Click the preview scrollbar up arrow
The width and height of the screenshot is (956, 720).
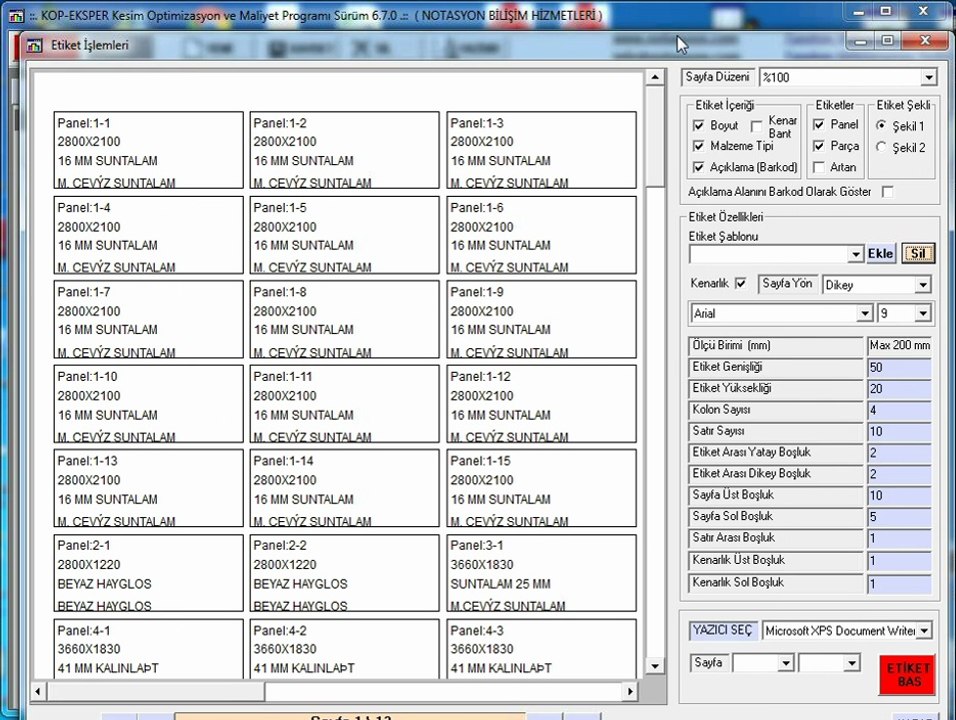654,77
